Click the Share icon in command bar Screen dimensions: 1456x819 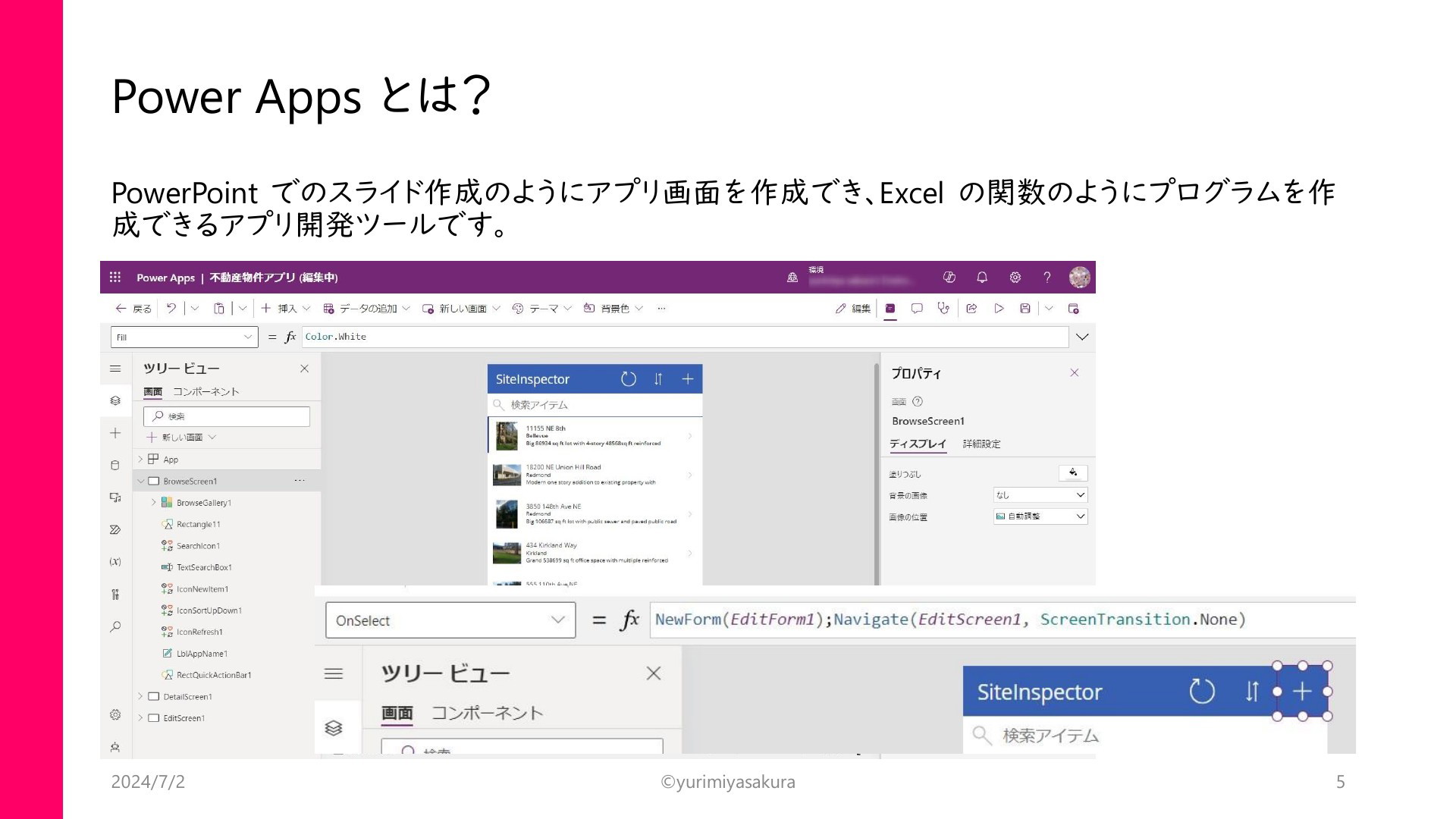971,309
